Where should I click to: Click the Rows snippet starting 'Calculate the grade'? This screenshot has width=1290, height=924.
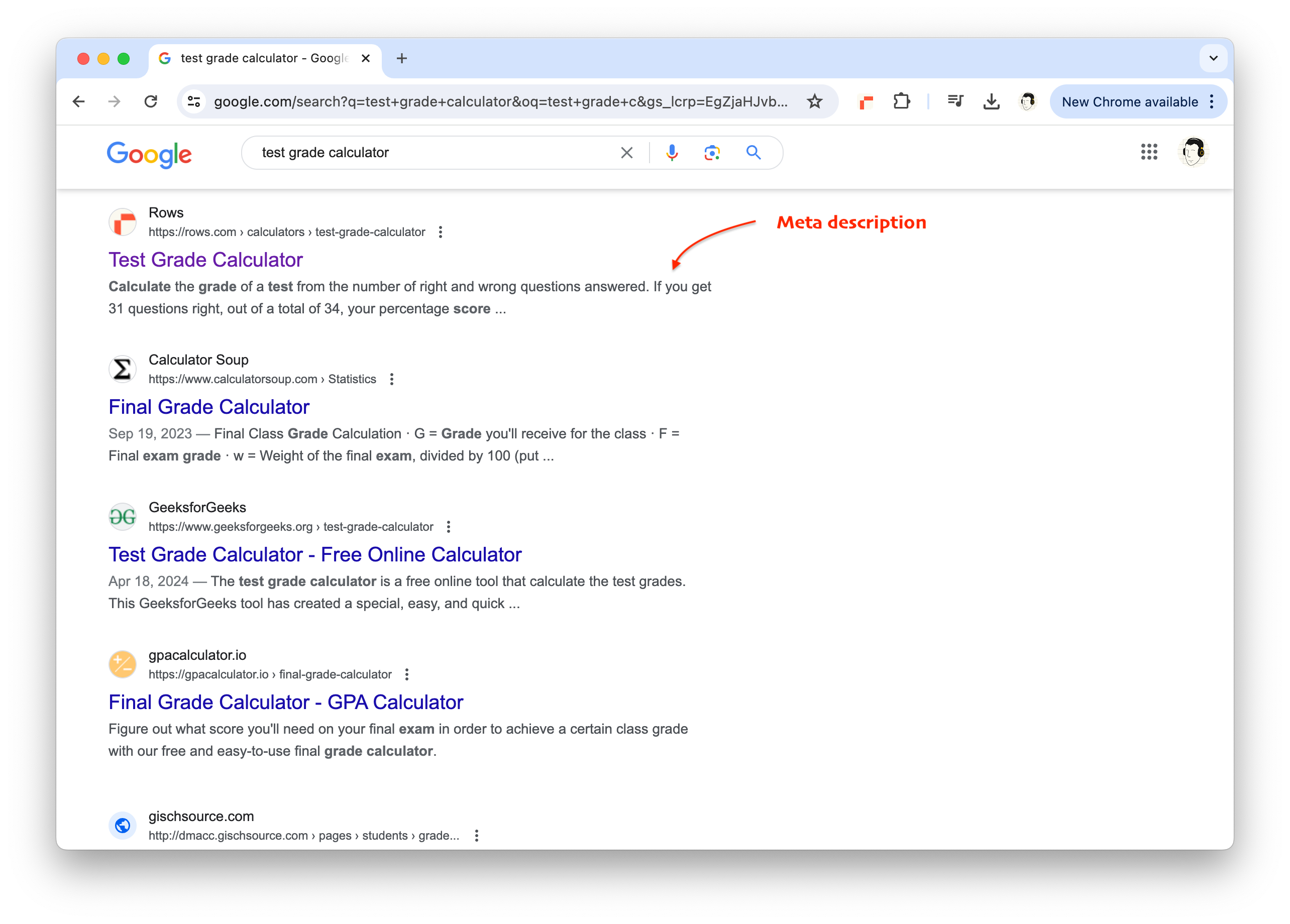point(410,298)
